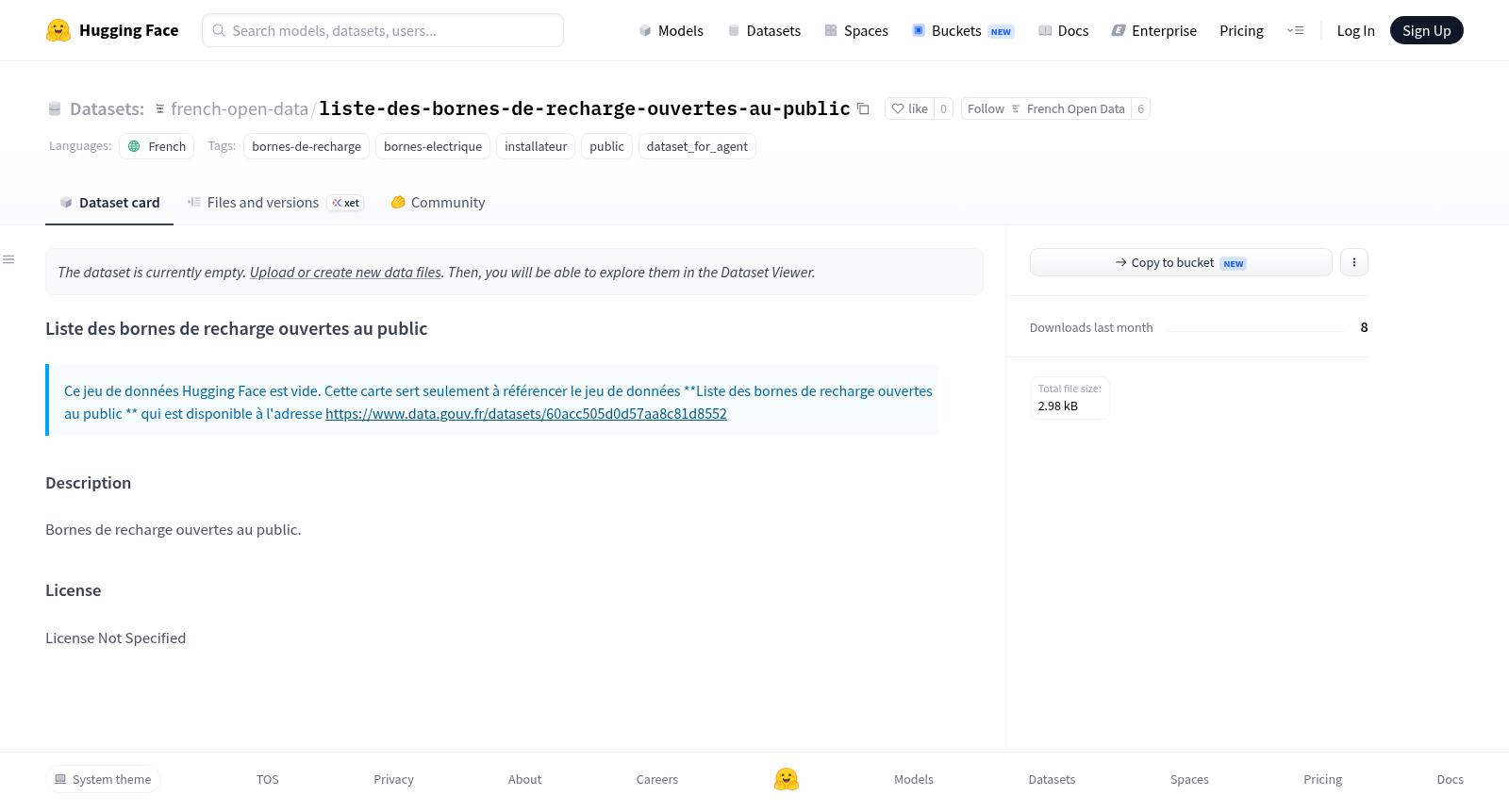This screenshot has width=1509, height=812.
Task: Open TOS footer link
Action: [x=268, y=779]
